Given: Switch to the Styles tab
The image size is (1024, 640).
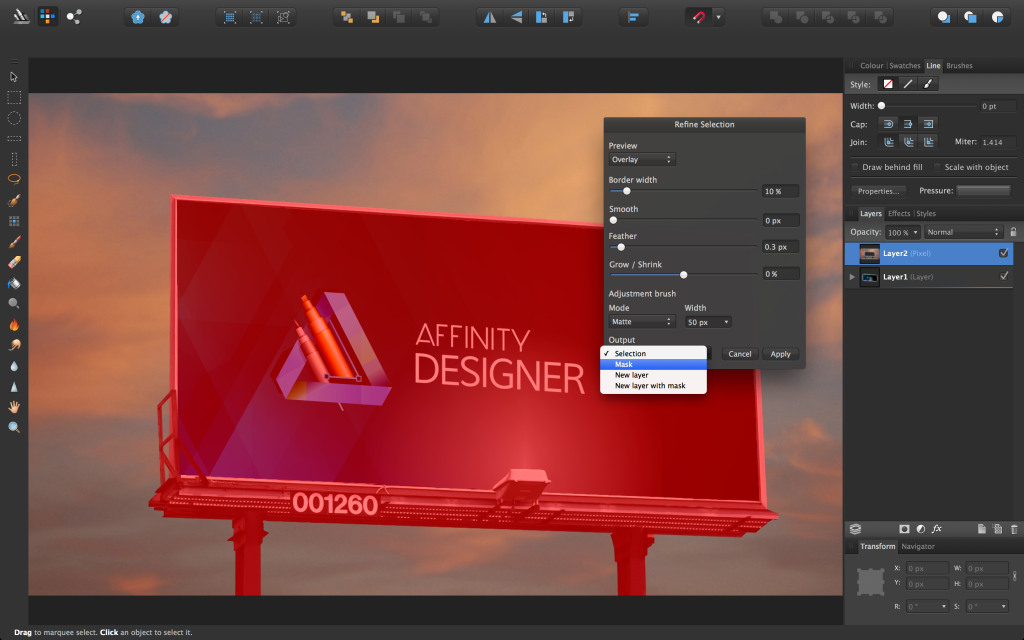Looking at the screenshot, I should pyautogui.click(x=925, y=214).
